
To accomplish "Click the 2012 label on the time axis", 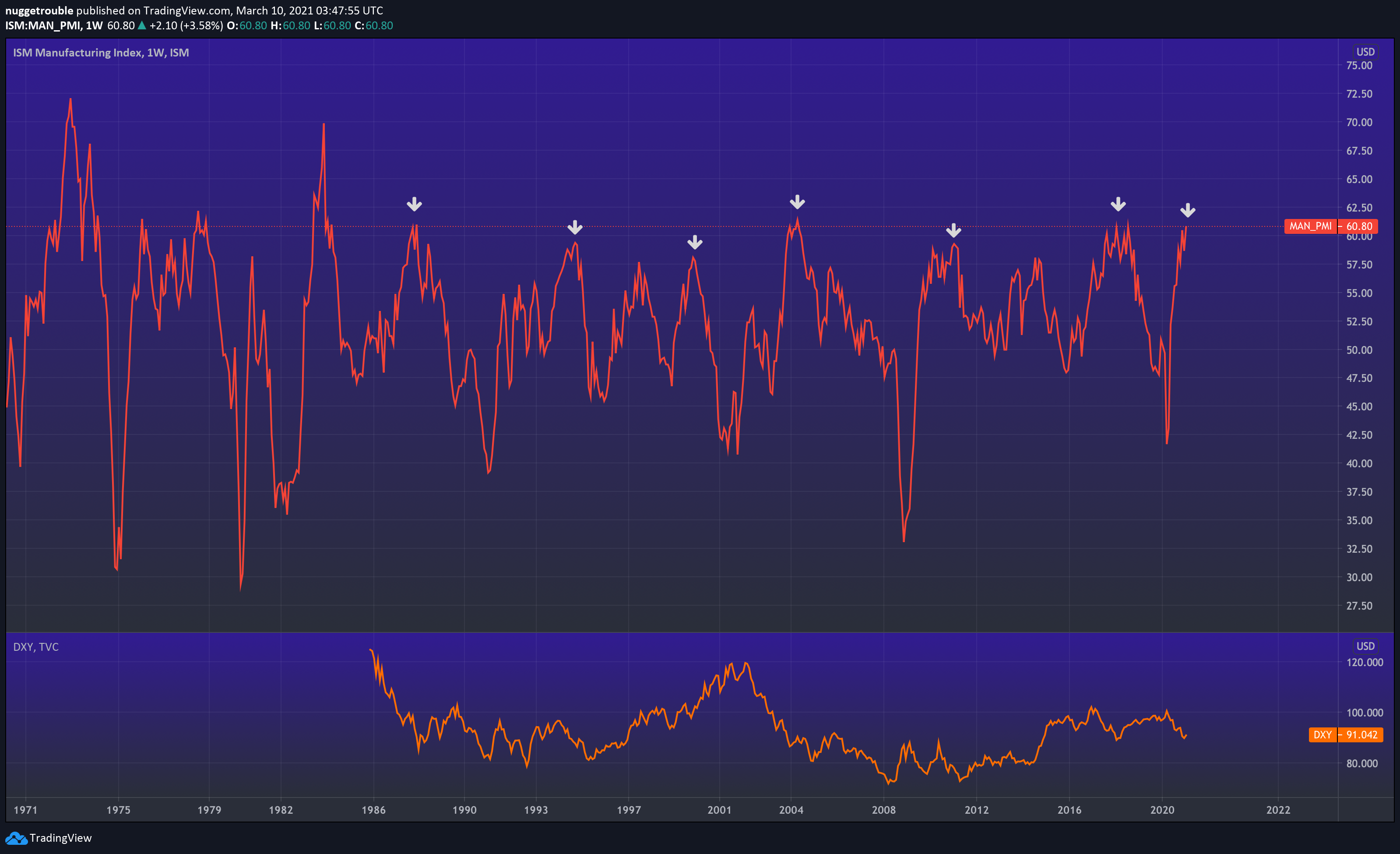I will 976,810.
